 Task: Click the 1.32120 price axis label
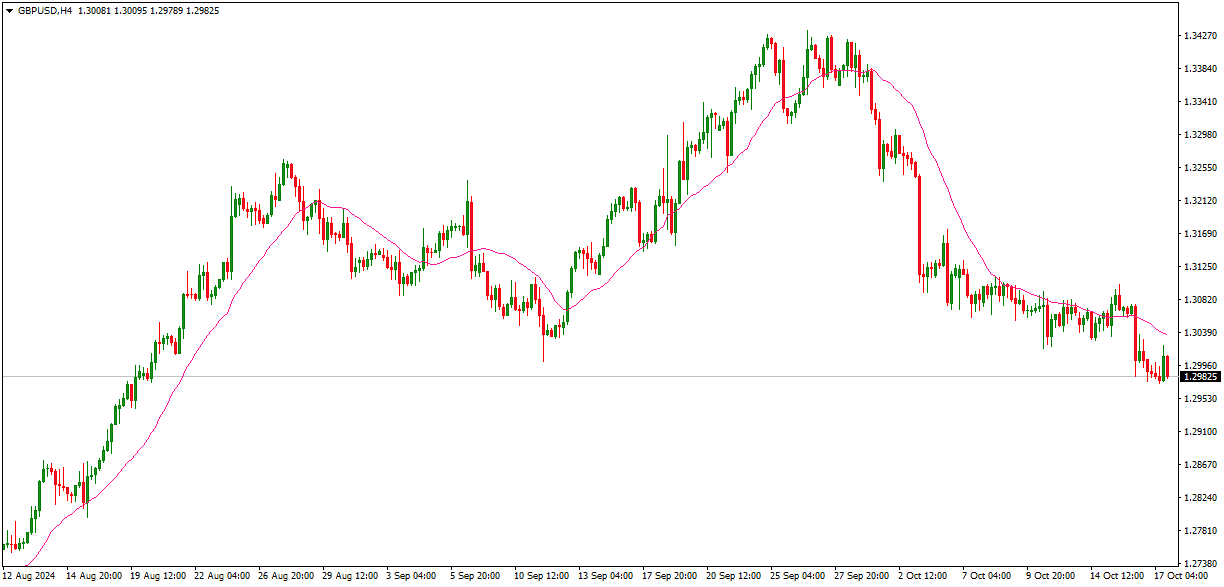pyautogui.click(x=1199, y=201)
